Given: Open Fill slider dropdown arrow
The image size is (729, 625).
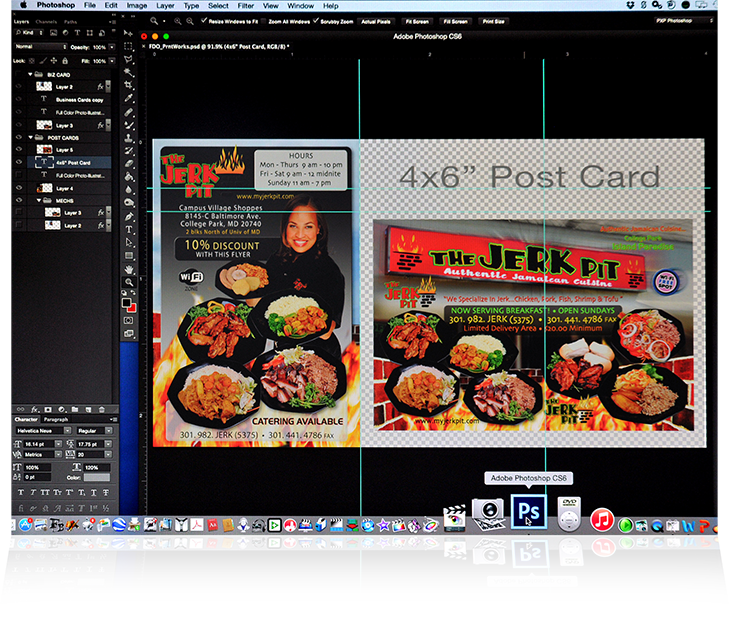Looking at the screenshot, I should point(112,61).
